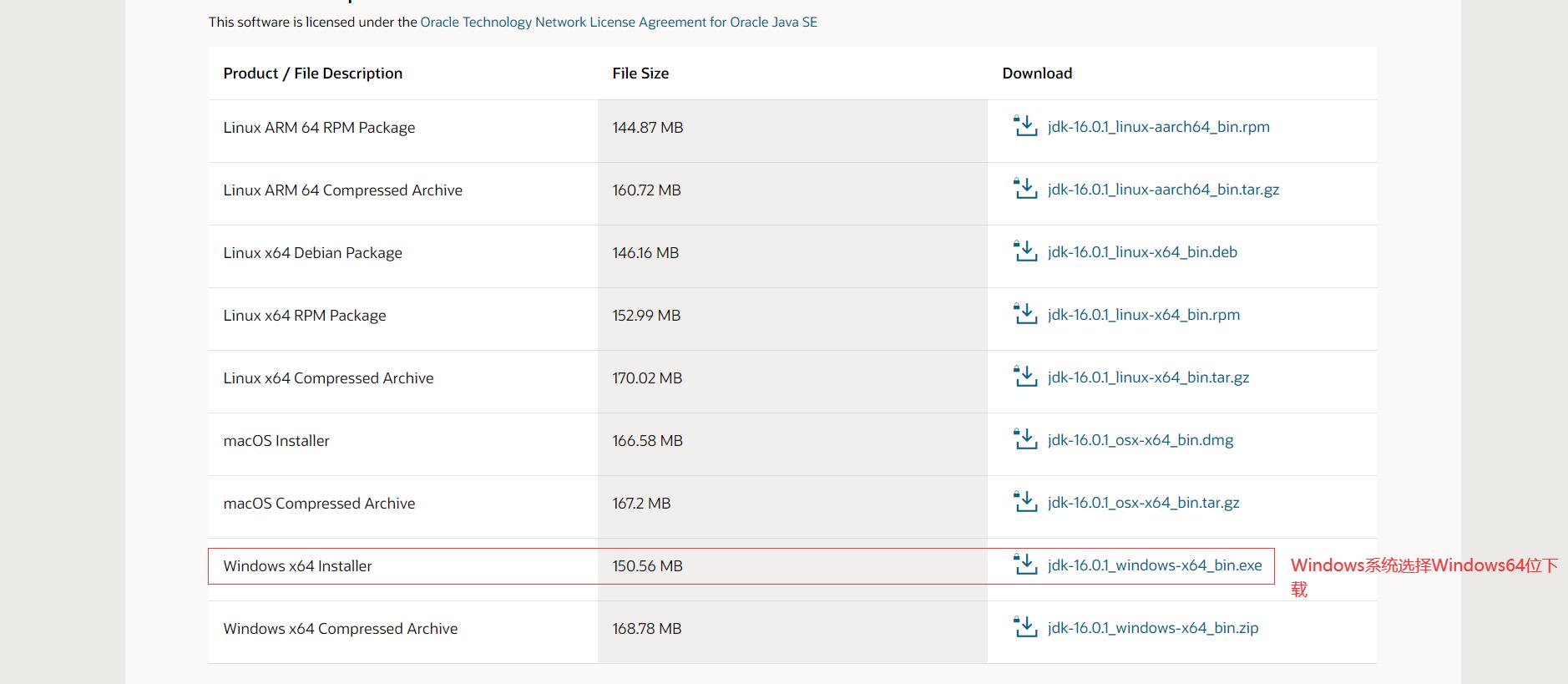Click download icon for windows-x64 zip
This screenshot has height=684, width=1568.
1024,627
